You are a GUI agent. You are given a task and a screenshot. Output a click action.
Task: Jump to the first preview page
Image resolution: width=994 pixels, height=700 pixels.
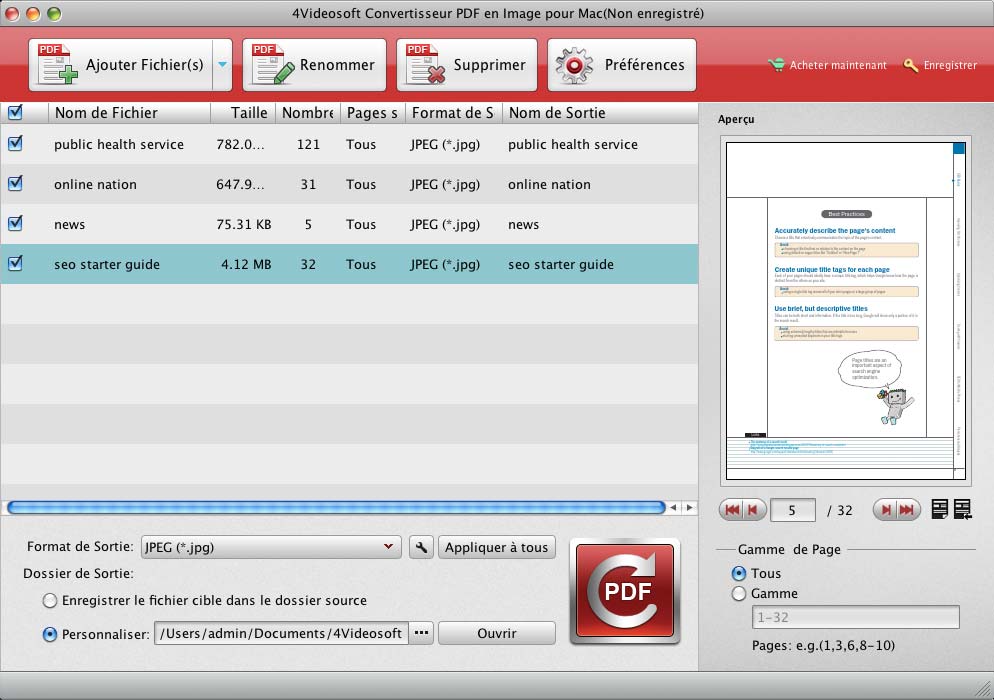pyautogui.click(x=732, y=510)
